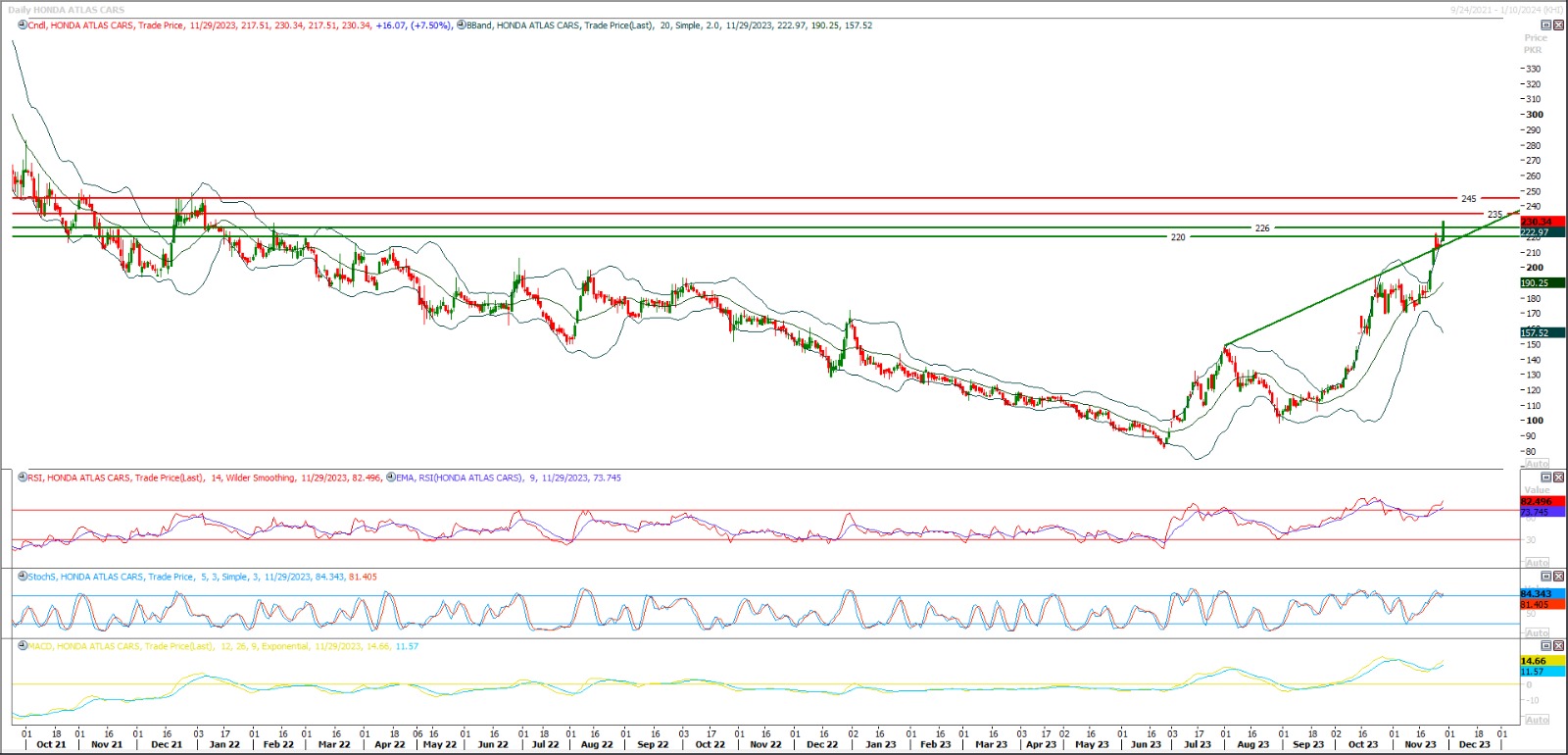
Task: Close the Stochastic indicator panel
Action: [1558, 577]
